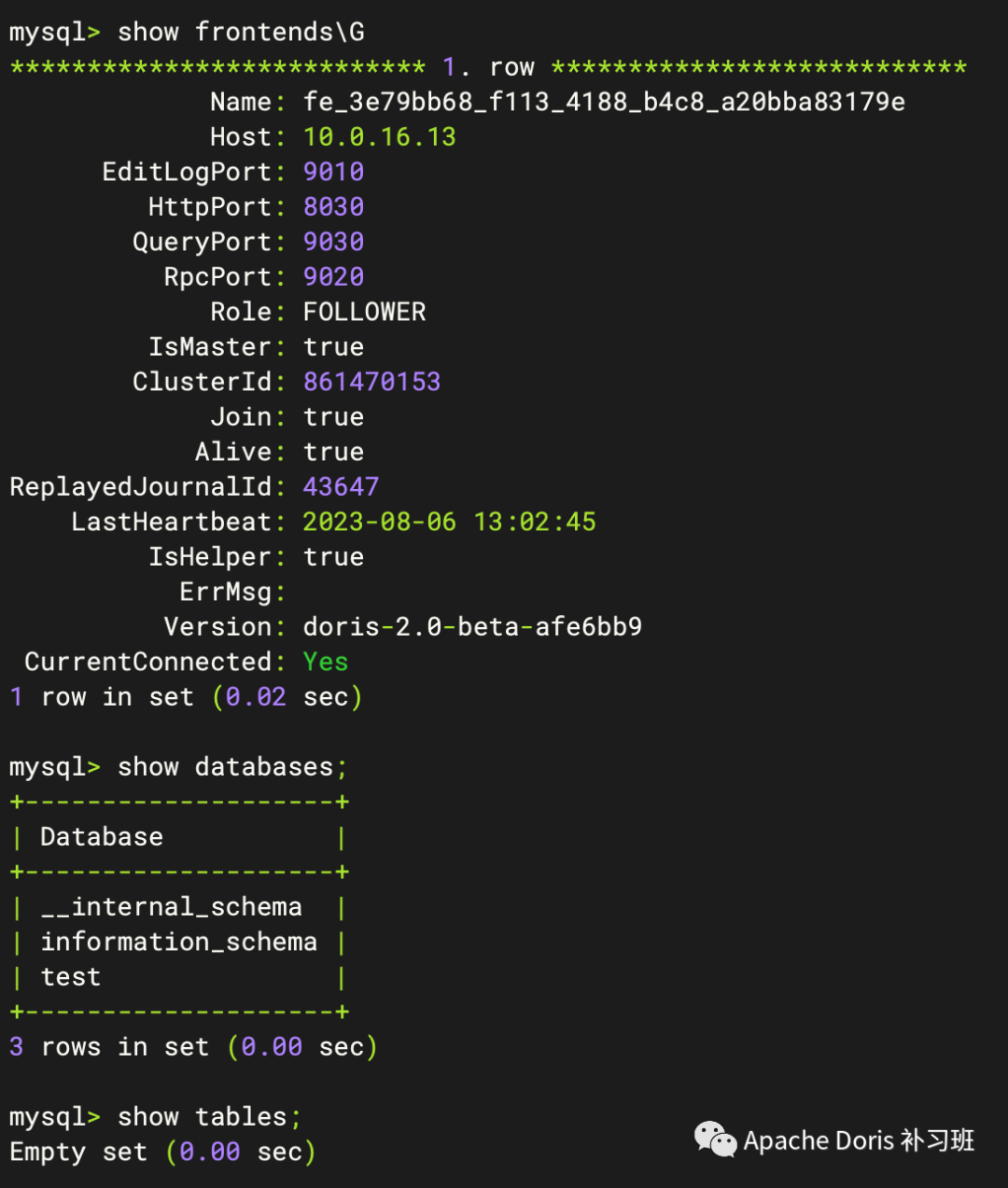This screenshot has height=1188, width=1008.
Task: Click the information_schema database row
Action: [179, 942]
